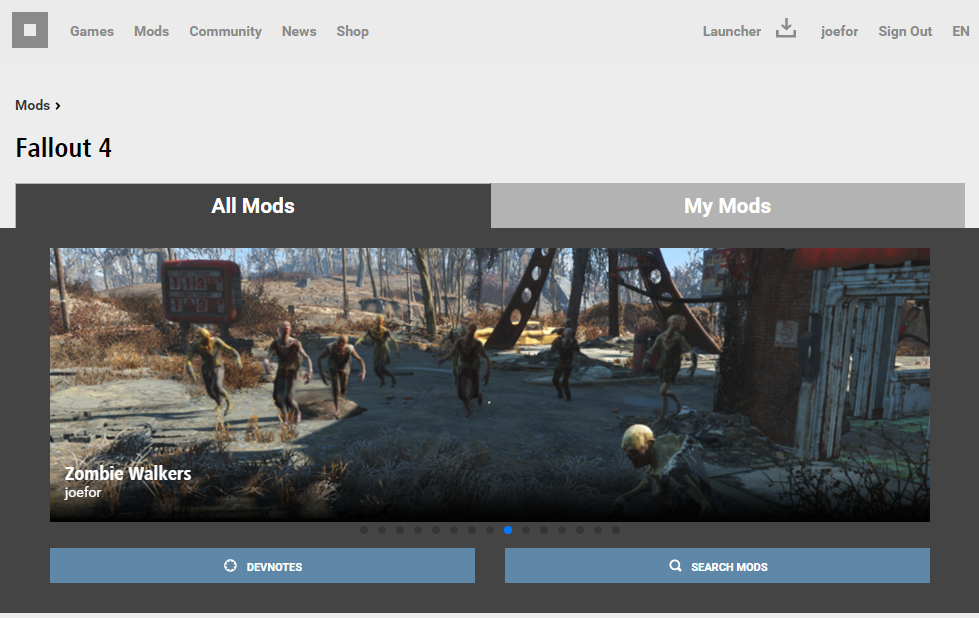Open the EN language selector
This screenshot has width=979, height=618.
tap(960, 31)
